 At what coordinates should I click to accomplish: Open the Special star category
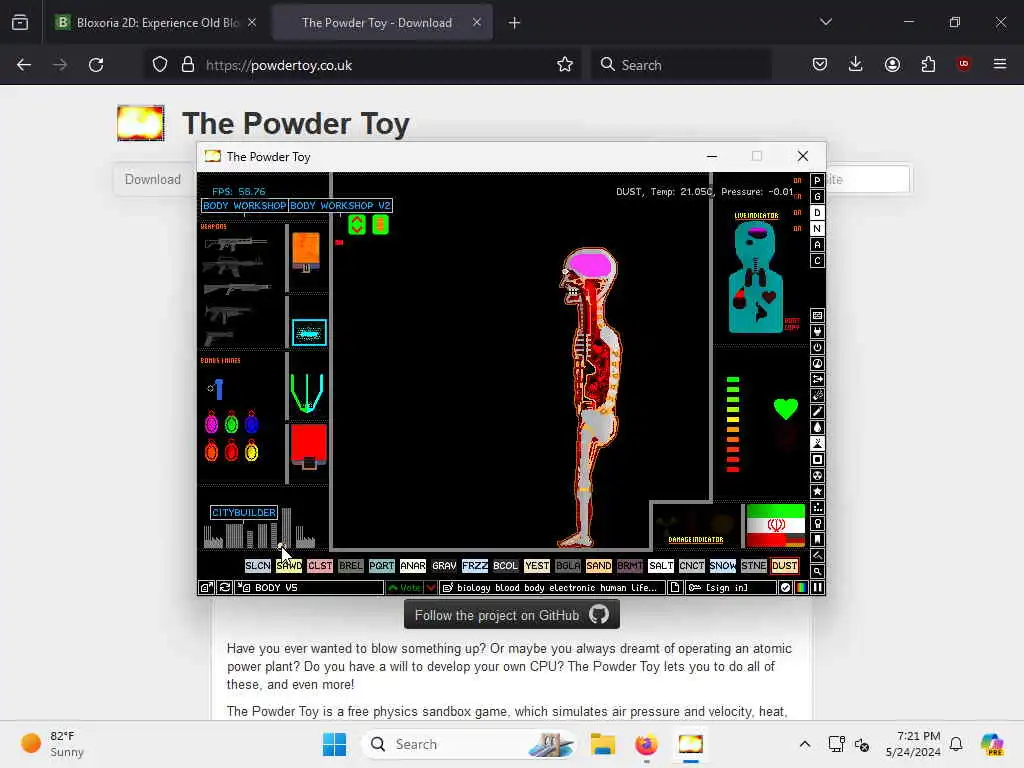click(x=817, y=492)
